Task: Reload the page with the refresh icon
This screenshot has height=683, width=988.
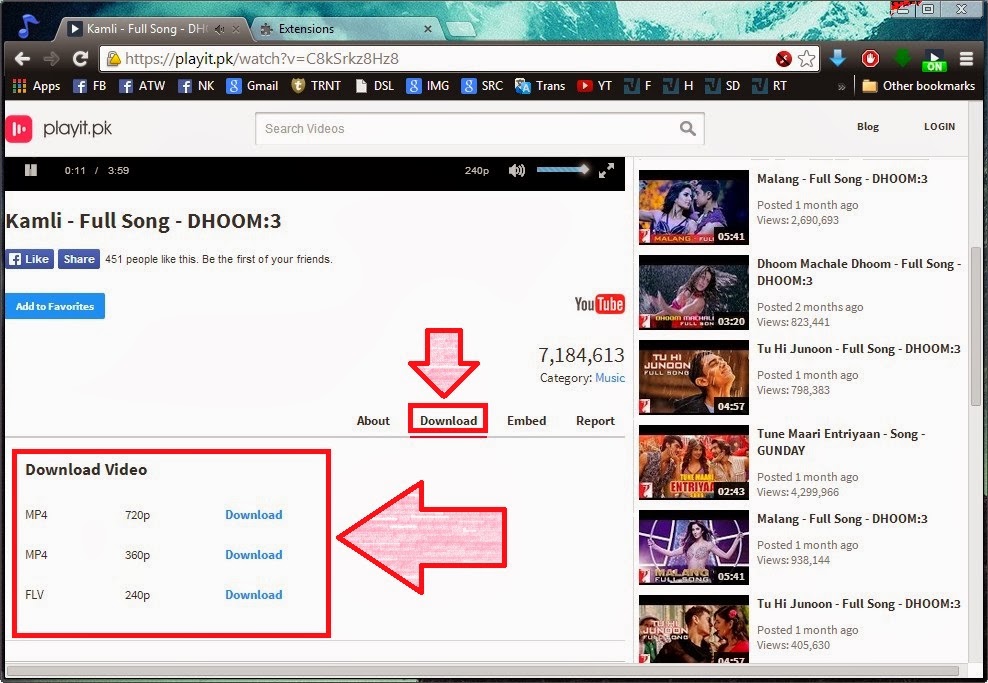Action: [x=80, y=59]
